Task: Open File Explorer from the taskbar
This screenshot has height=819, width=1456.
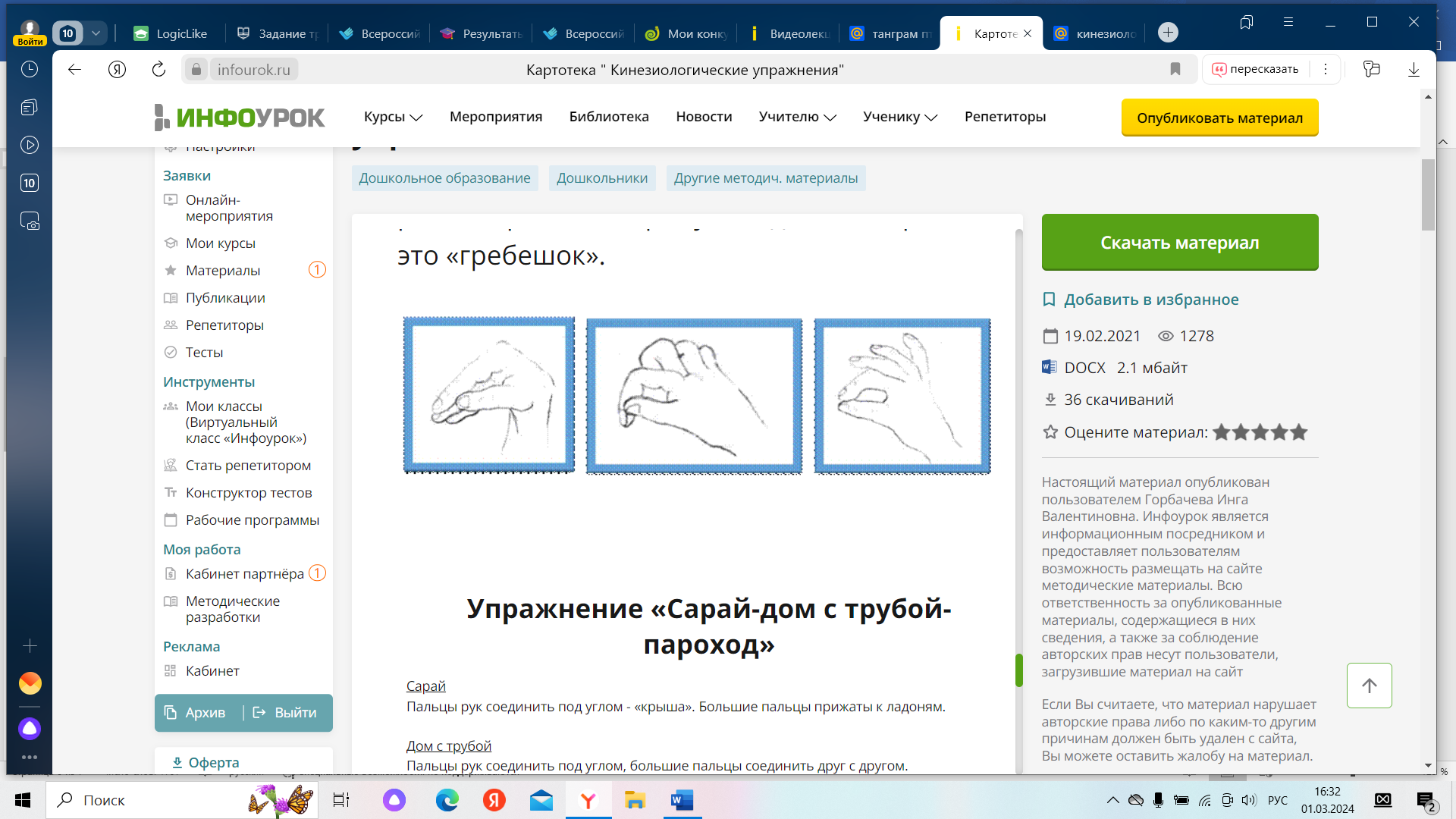Action: [635, 800]
